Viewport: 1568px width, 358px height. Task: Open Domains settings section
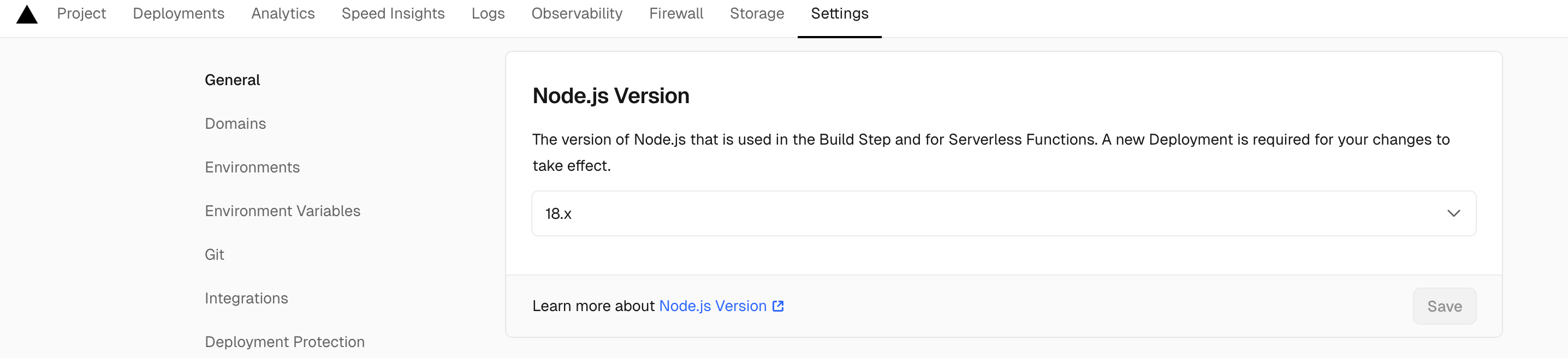pyautogui.click(x=235, y=123)
